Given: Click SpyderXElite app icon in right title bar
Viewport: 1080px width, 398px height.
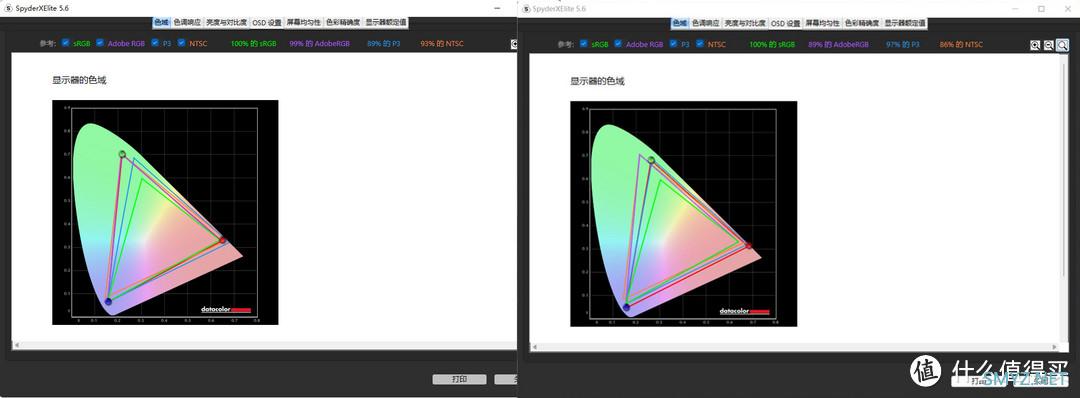Looking at the screenshot, I should (x=527, y=8).
